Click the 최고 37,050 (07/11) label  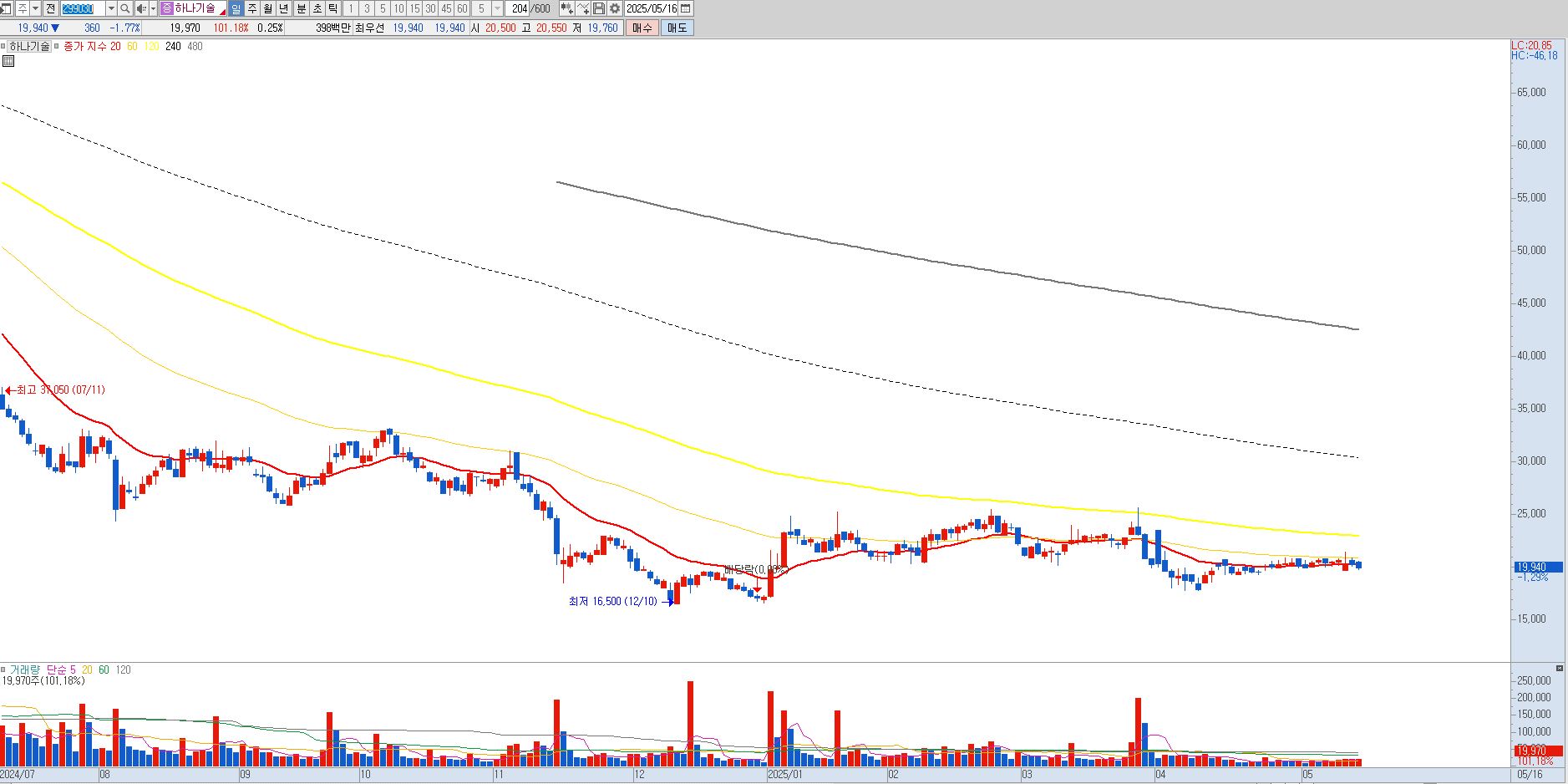tap(61, 389)
